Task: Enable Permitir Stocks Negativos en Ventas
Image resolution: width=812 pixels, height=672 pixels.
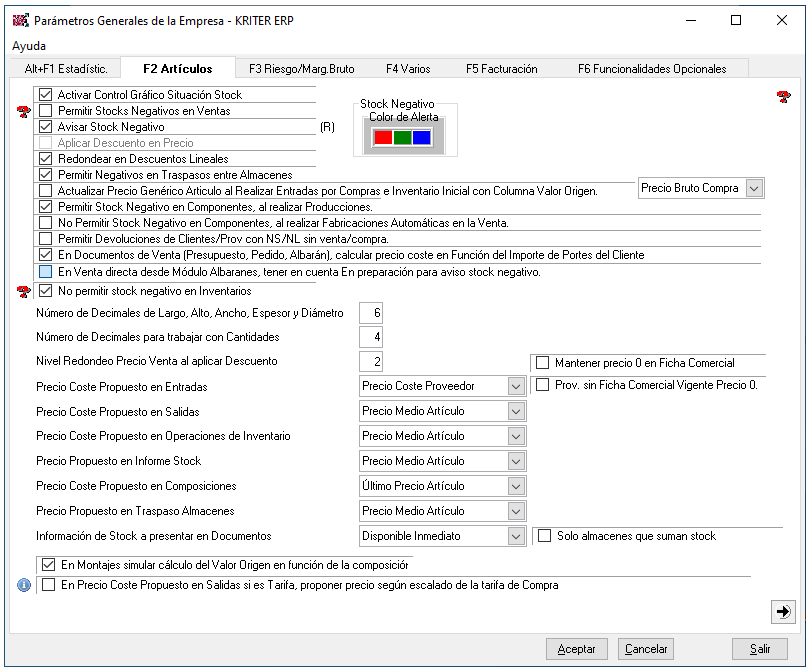Action: tap(46, 111)
